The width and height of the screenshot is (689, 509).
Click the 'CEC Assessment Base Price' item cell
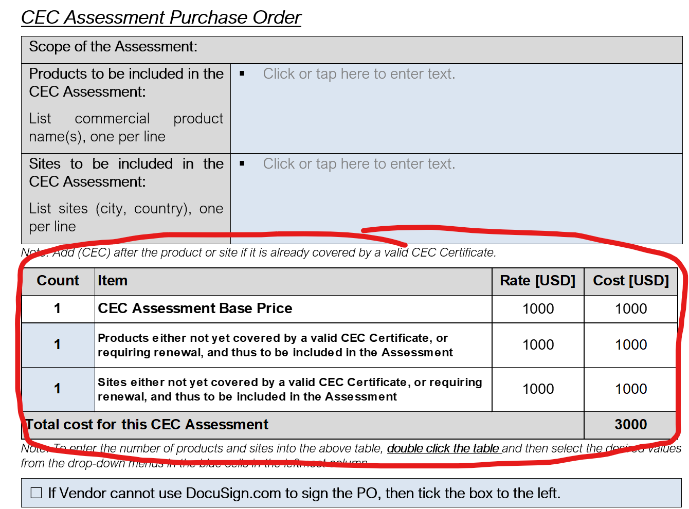(195, 309)
